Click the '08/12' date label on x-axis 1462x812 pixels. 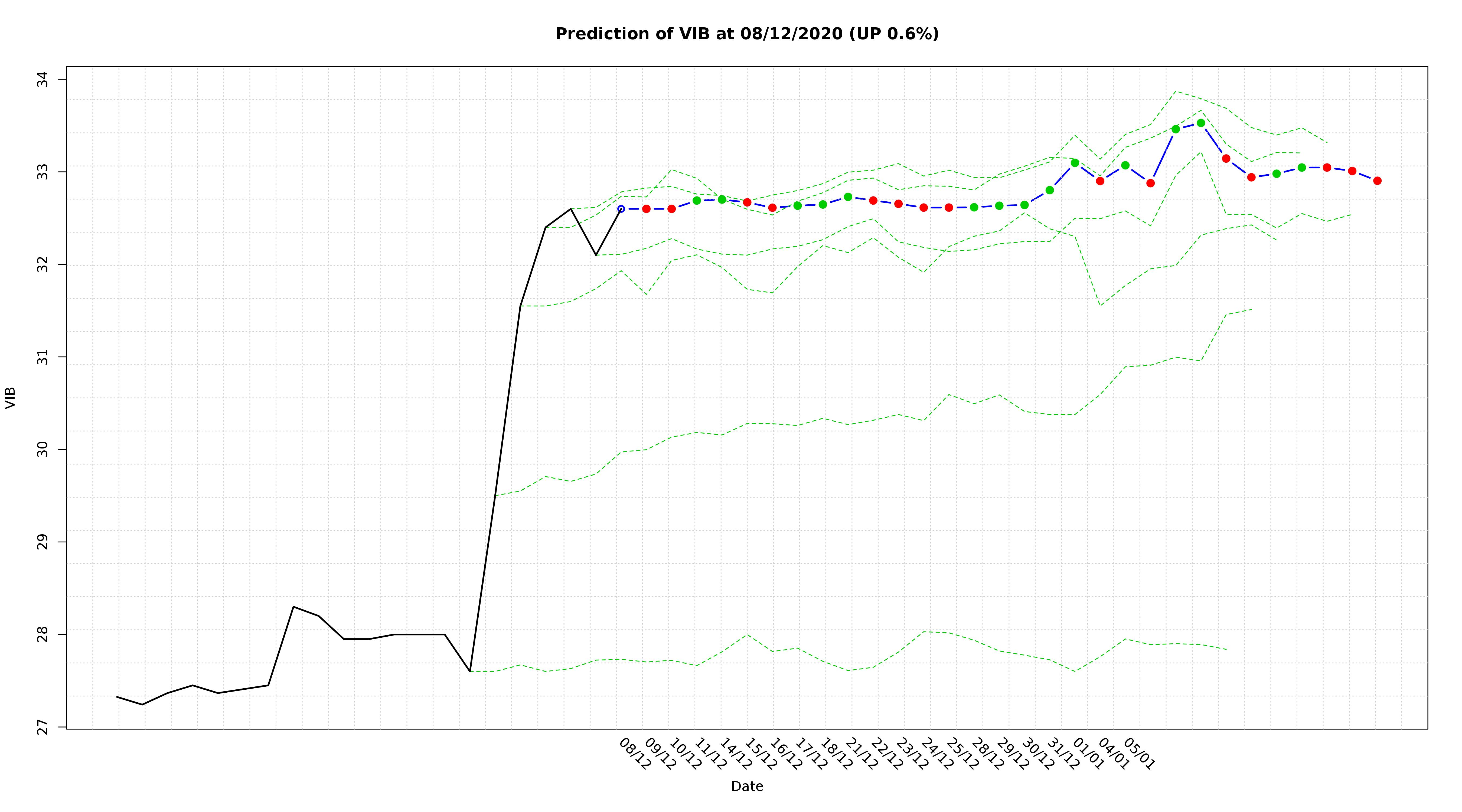point(635,754)
